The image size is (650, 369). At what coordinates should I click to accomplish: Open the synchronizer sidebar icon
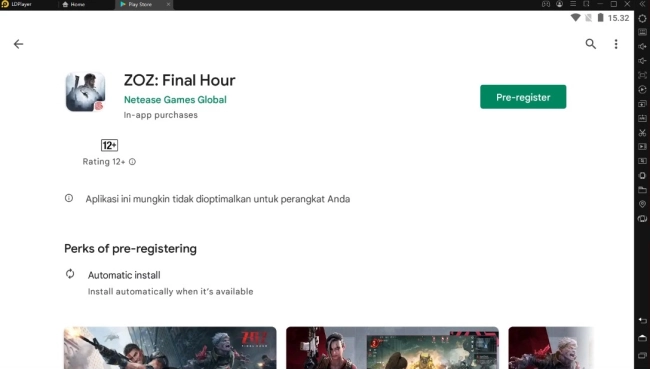[642, 161]
